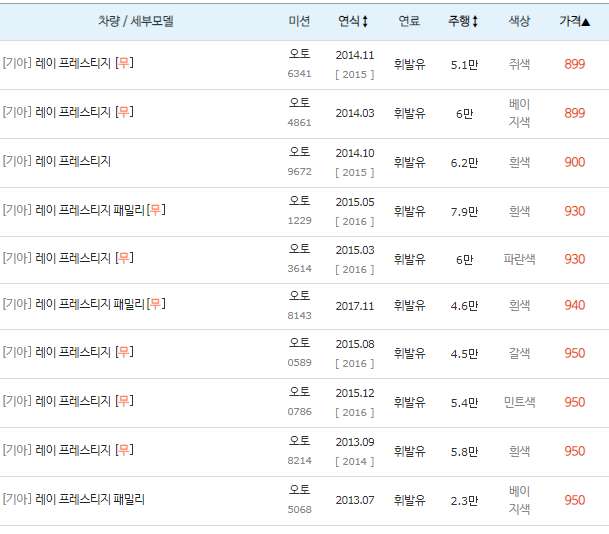Click the 2015.12 year cell

[355, 393]
